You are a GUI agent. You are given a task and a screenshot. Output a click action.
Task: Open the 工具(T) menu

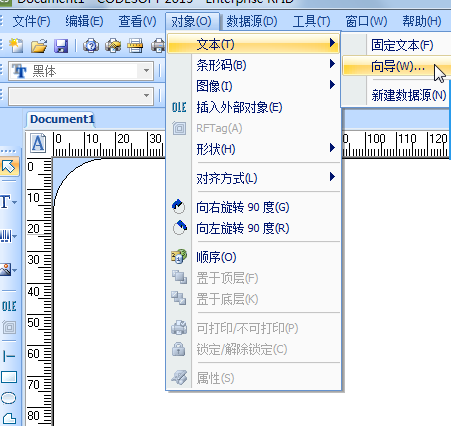point(311,22)
